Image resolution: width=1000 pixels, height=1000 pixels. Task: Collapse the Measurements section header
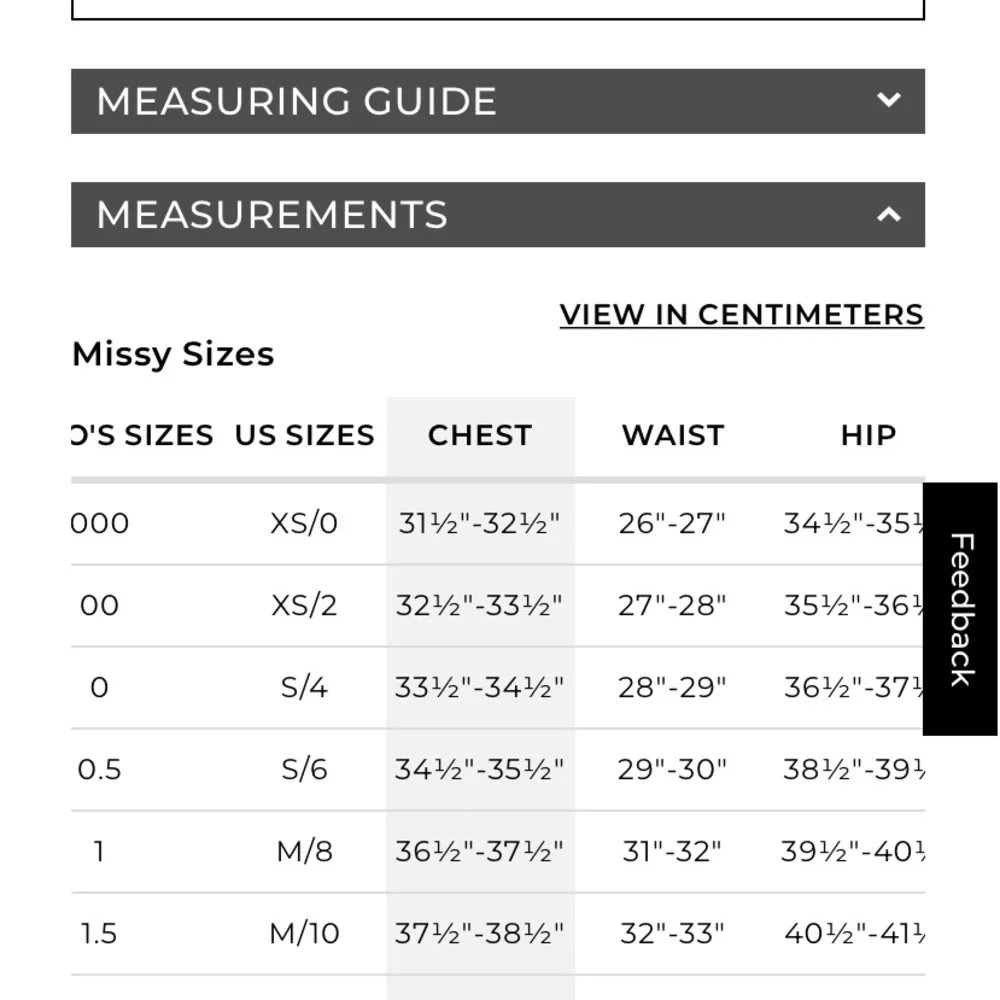click(272, 215)
